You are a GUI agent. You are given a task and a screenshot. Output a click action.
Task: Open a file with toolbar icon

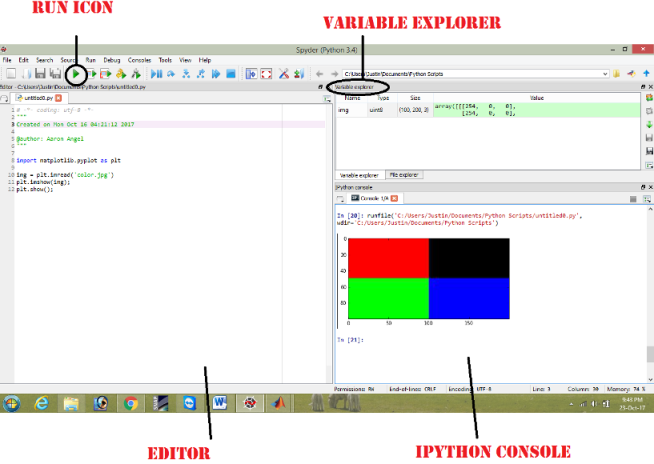[26, 74]
